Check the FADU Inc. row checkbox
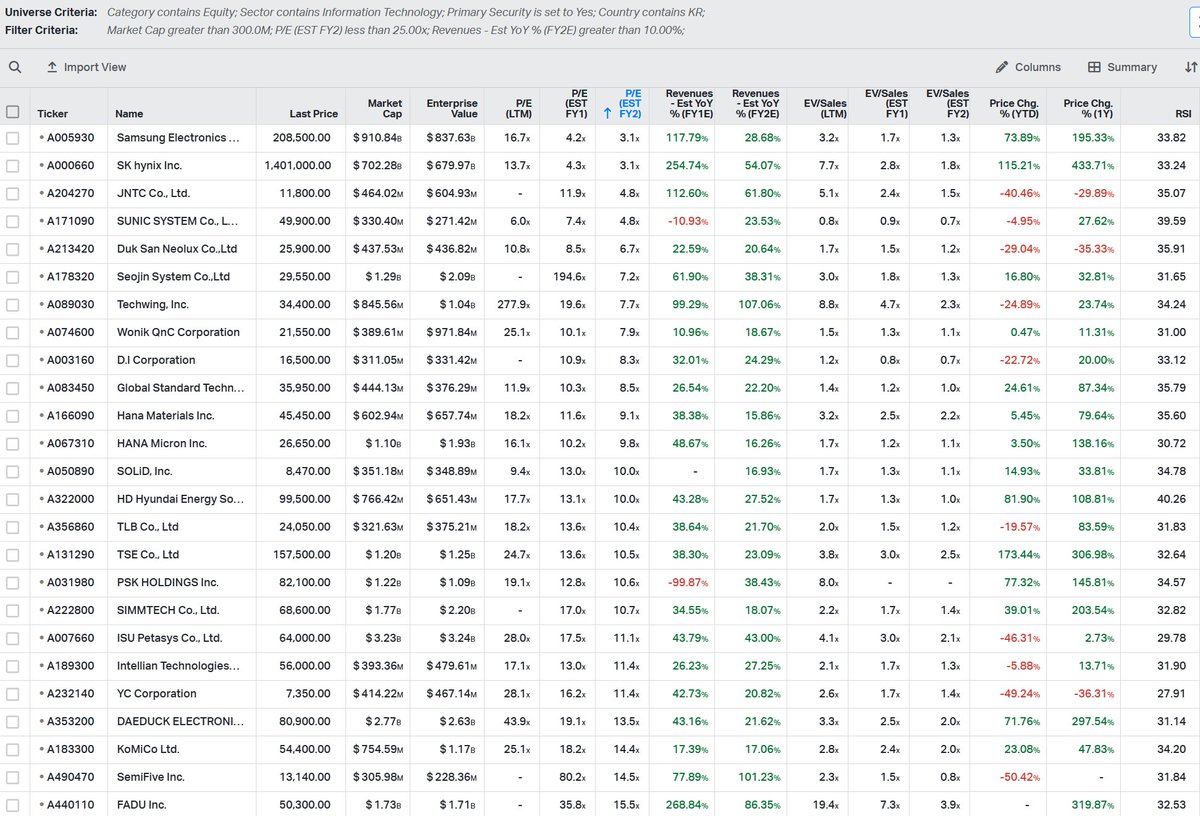Image resolution: width=1200 pixels, height=816 pixels. click(x=13, y=805)
